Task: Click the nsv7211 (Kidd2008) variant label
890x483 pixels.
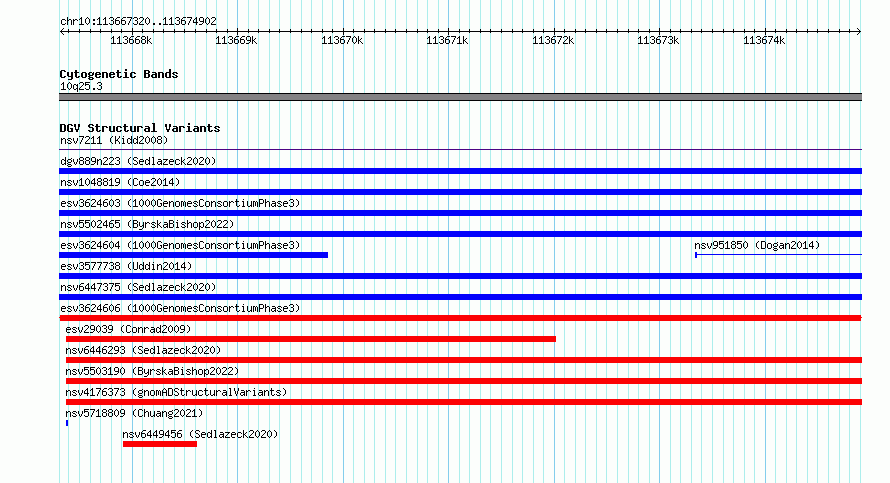Action: pyautogui.click(x=114, y=140)
